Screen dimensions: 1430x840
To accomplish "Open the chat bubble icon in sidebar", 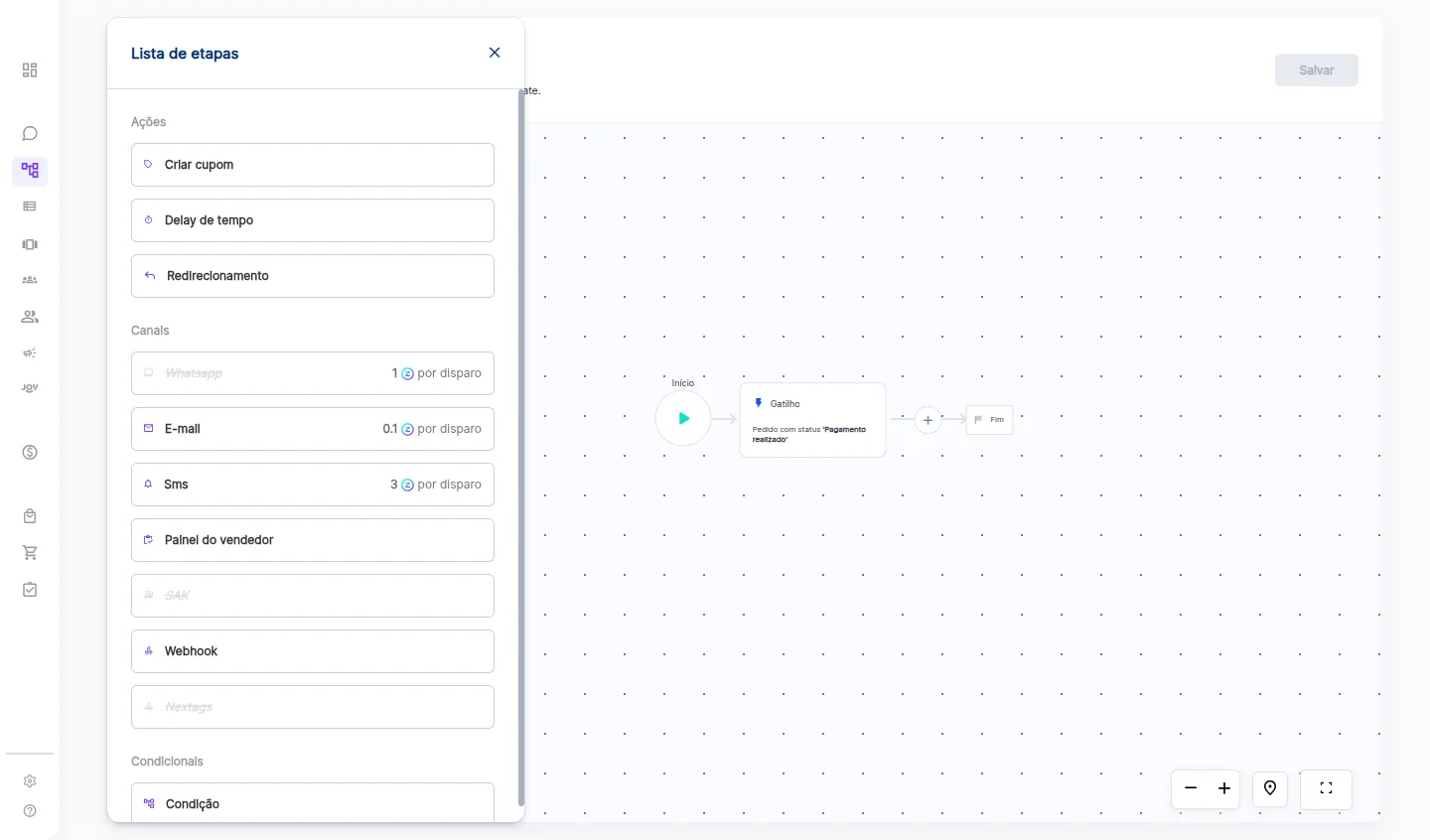I will (x=30, y=133).
